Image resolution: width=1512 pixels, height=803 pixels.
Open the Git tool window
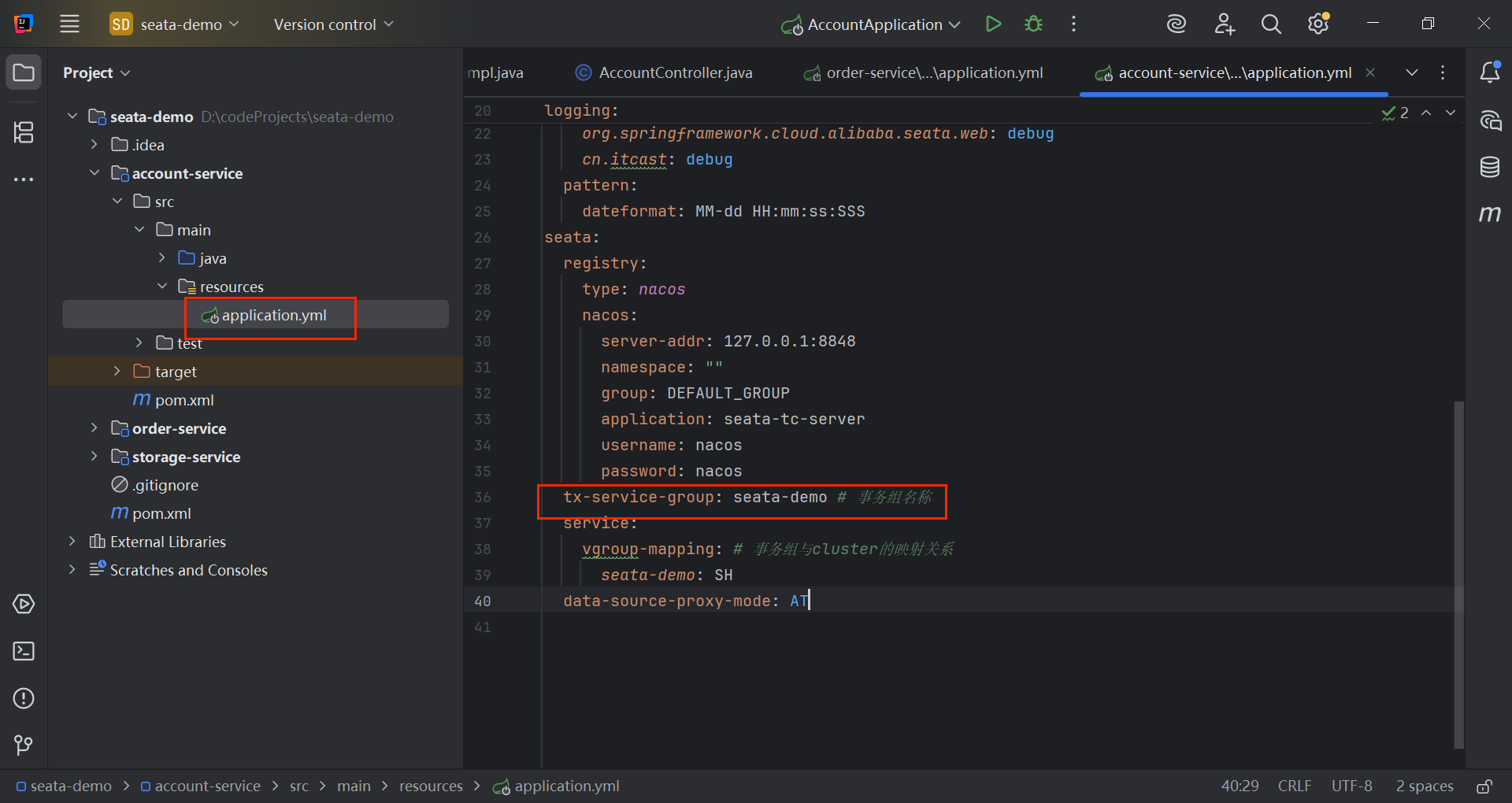click(24, 745)
